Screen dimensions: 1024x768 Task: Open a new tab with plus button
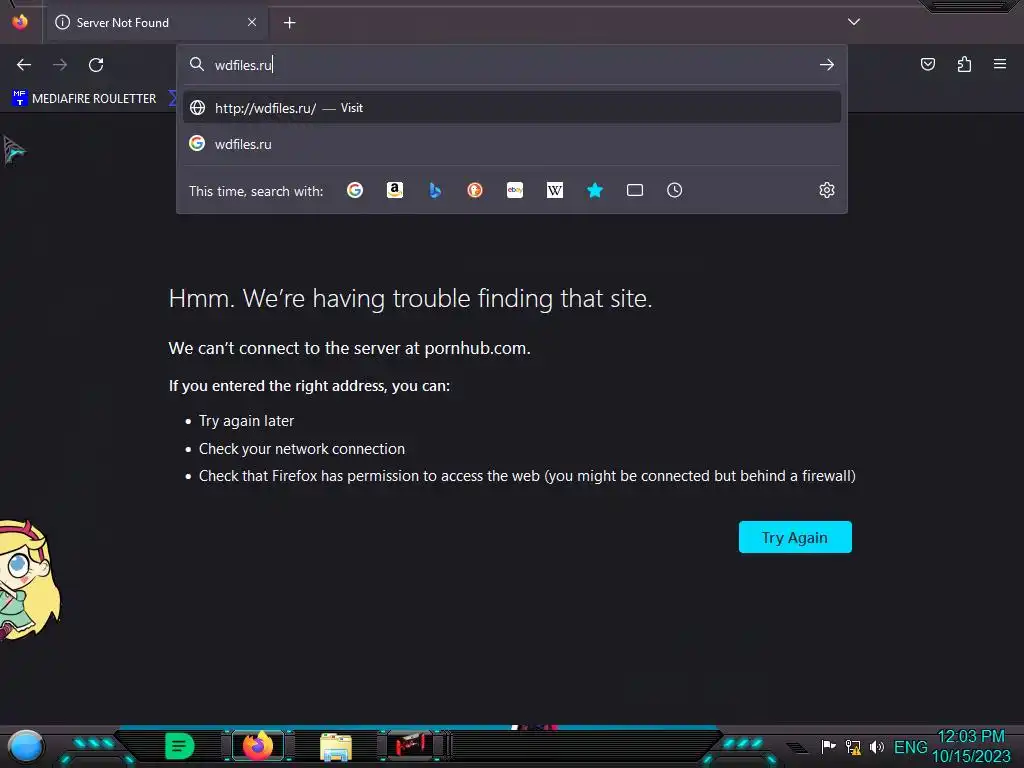coord(289,23)
